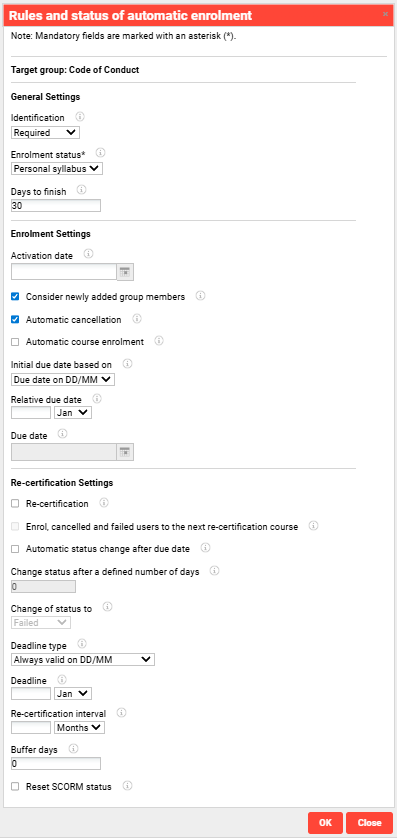This screenshot has width=397, height=838.
Task: Open the Initial due date based on dropdown
Action: click(x=63, y=379)
